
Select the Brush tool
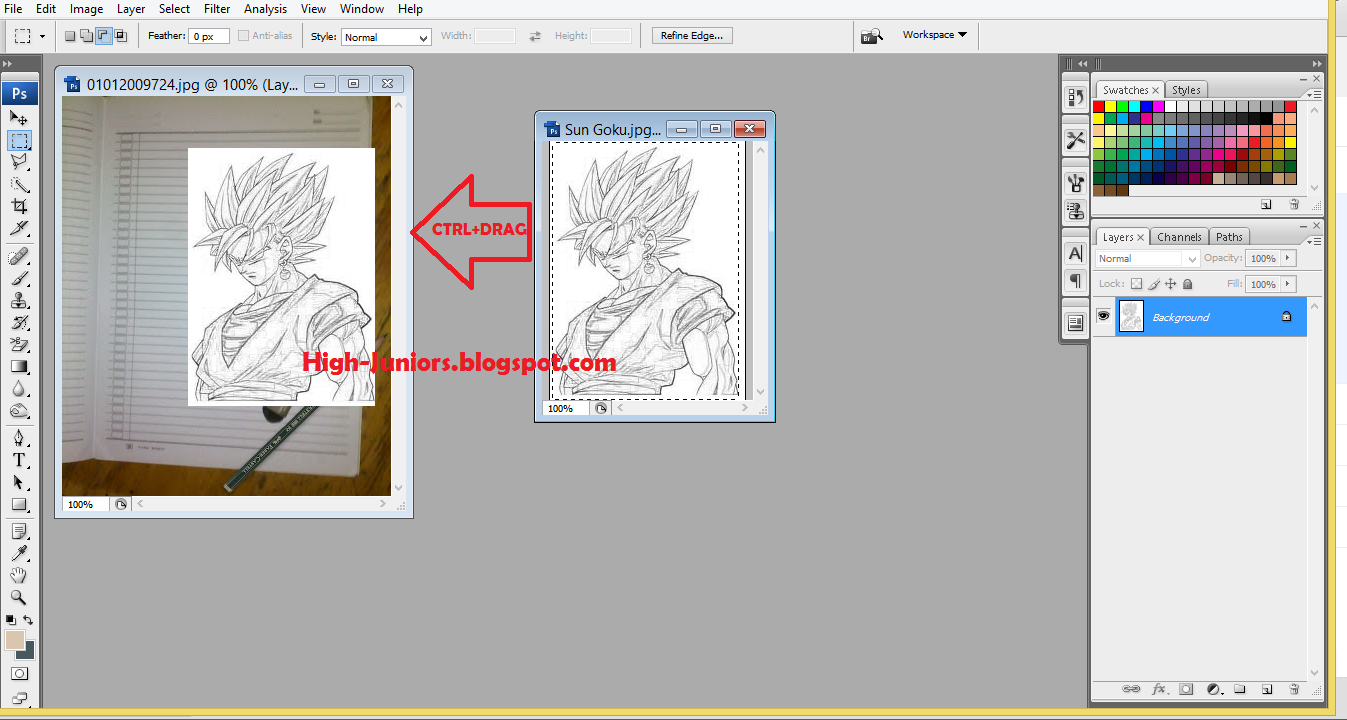(19, 279)
